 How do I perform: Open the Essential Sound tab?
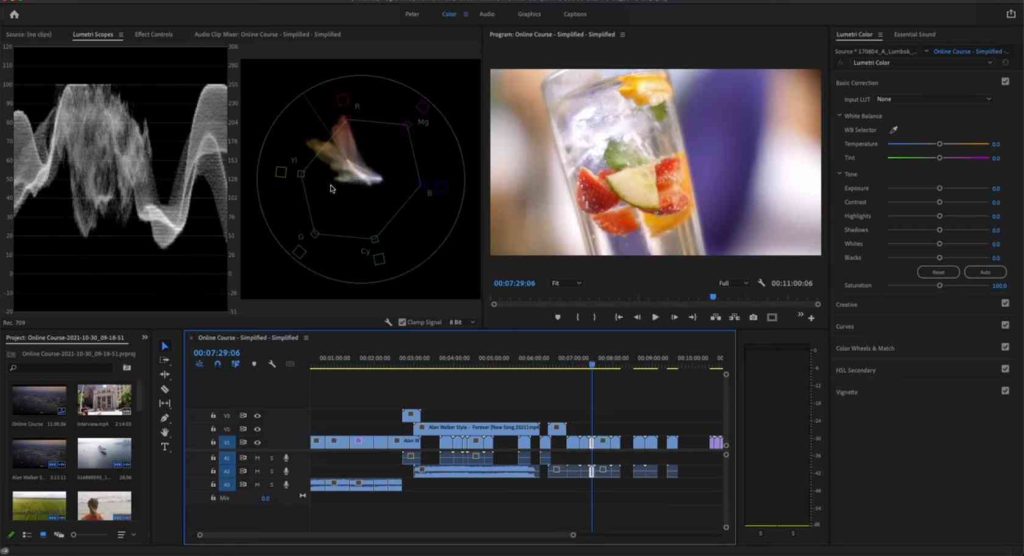click(914, 35)
